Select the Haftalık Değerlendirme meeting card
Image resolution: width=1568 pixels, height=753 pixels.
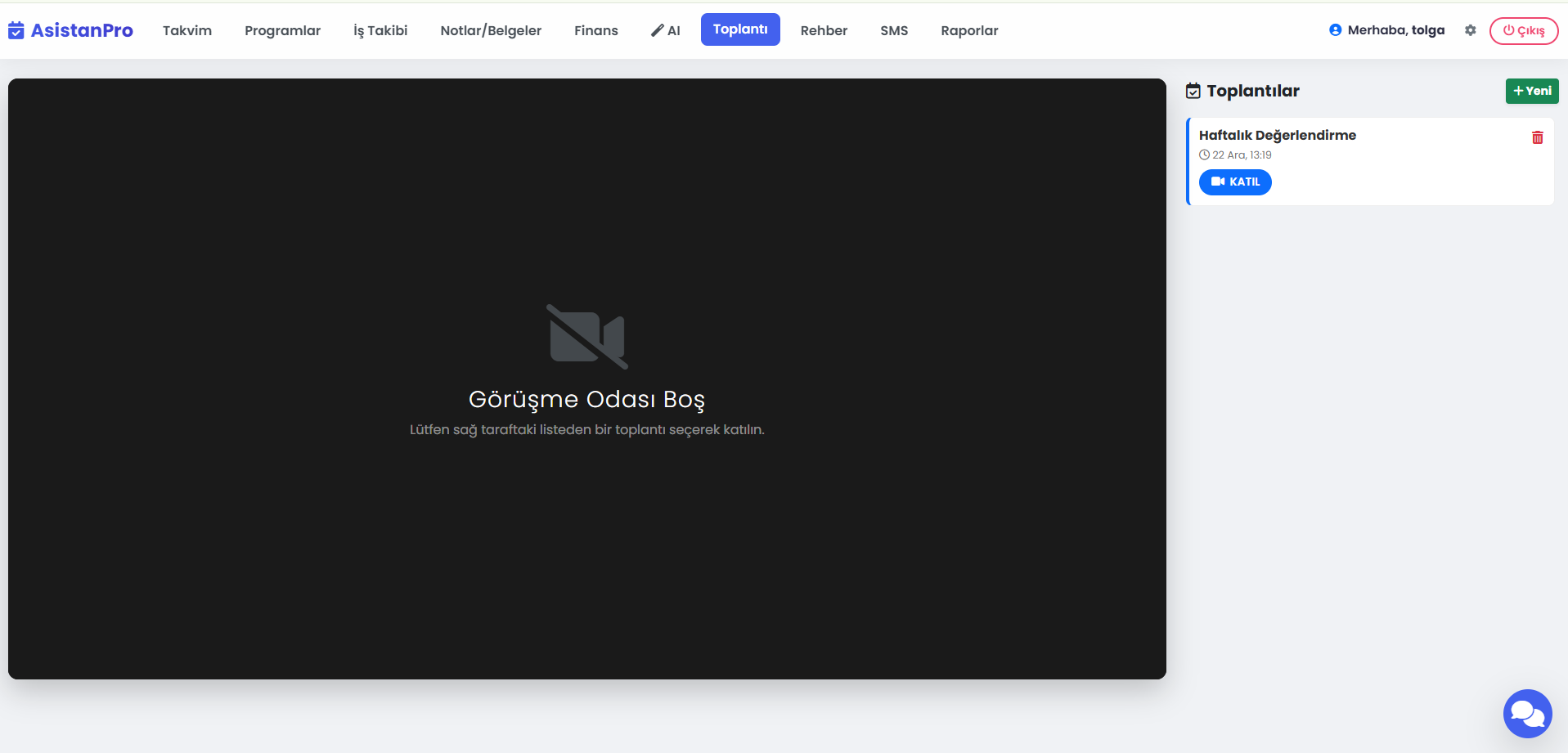[x=1358, y=136]
